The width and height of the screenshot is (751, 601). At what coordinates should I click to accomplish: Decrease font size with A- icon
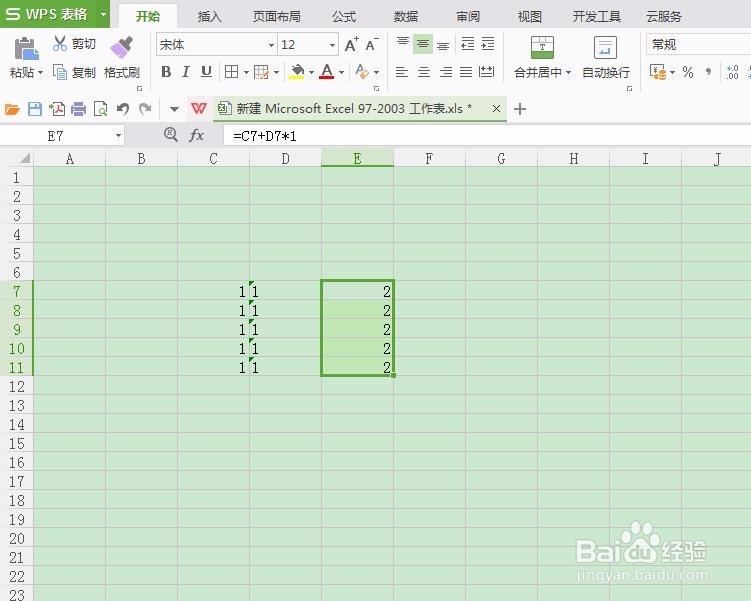(x=372, y=45)
